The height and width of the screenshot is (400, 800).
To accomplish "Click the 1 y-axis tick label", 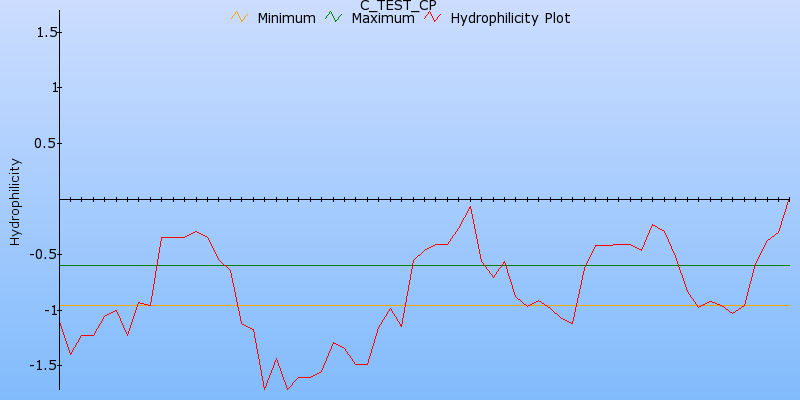I will (55, 88).
